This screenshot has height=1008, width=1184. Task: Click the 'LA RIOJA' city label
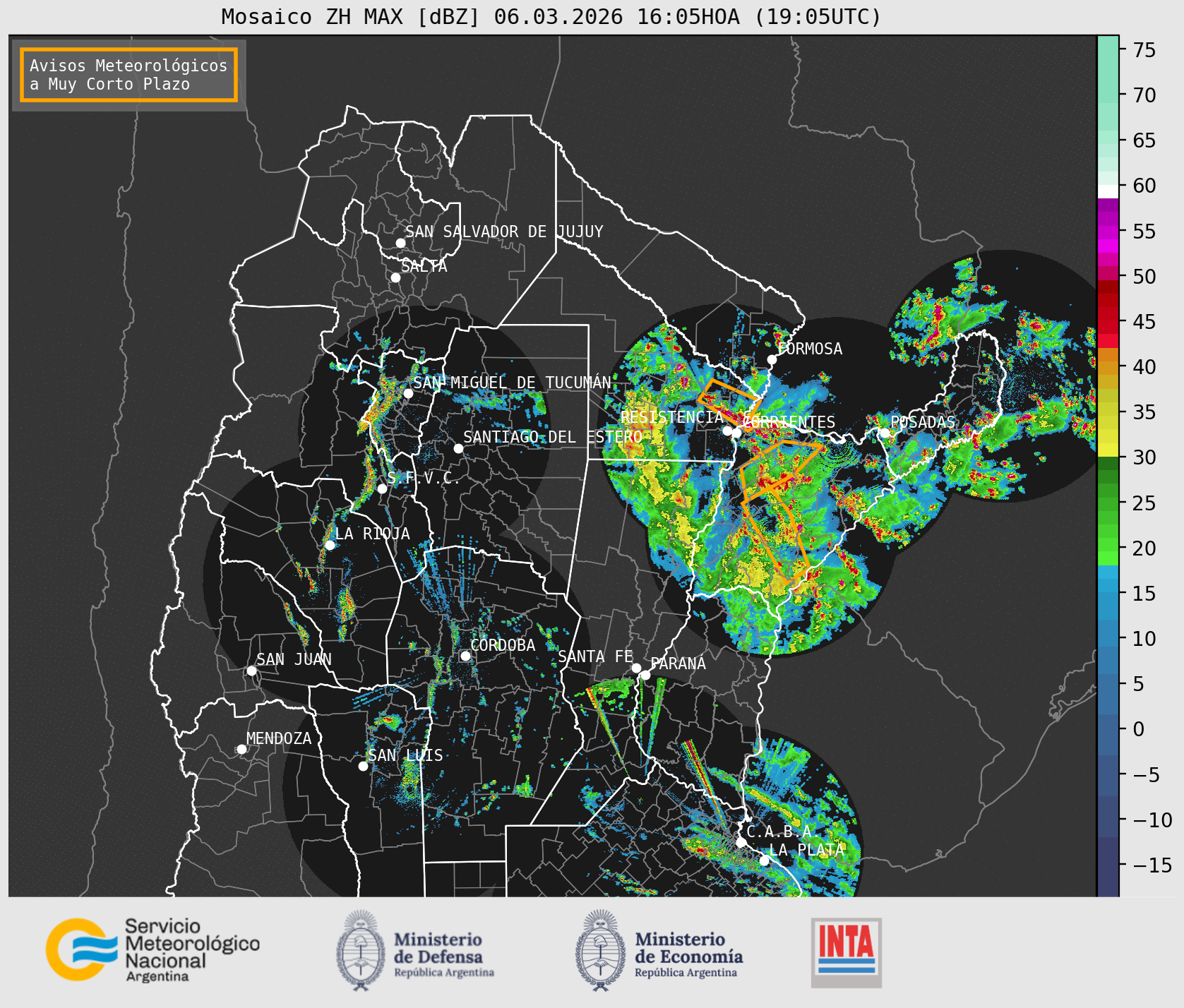pyautogui.click(x=372, y=534)
